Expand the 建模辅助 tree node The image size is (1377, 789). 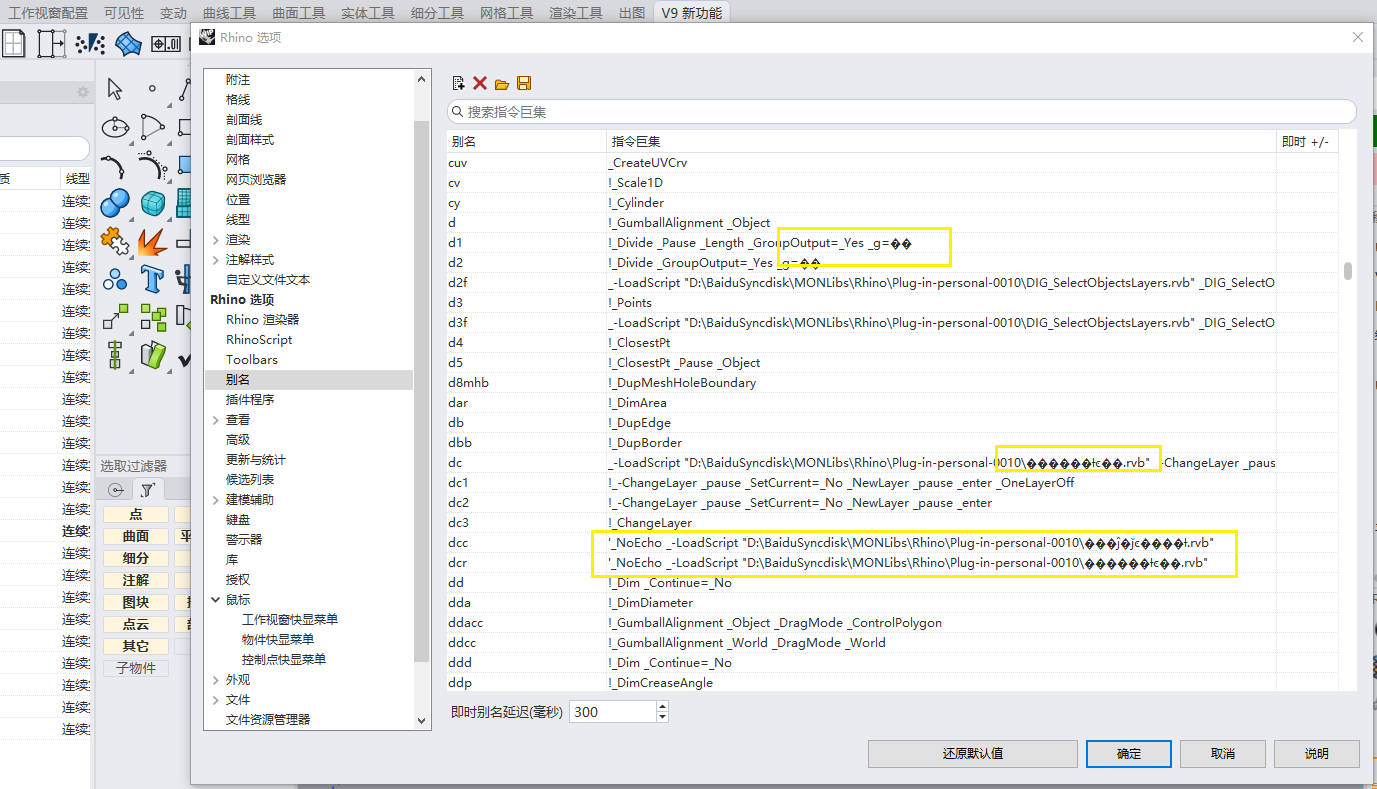click(x=216, y=500)
